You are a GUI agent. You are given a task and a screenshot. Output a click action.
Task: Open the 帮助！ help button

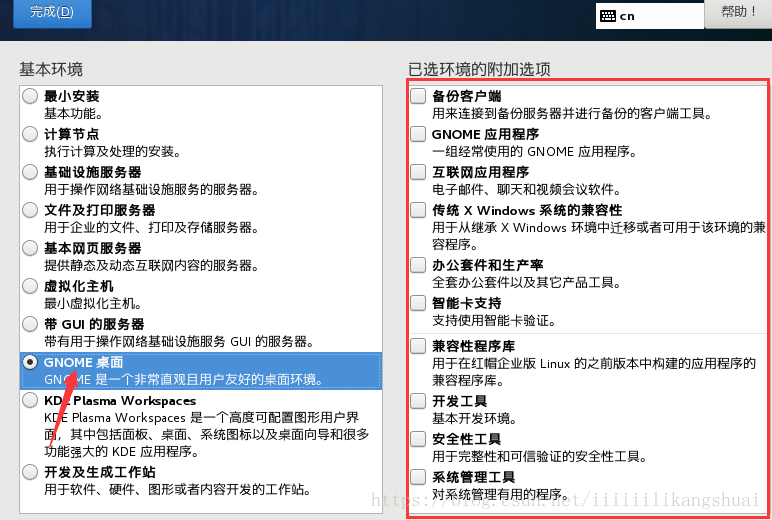click(x=738, y=12)
